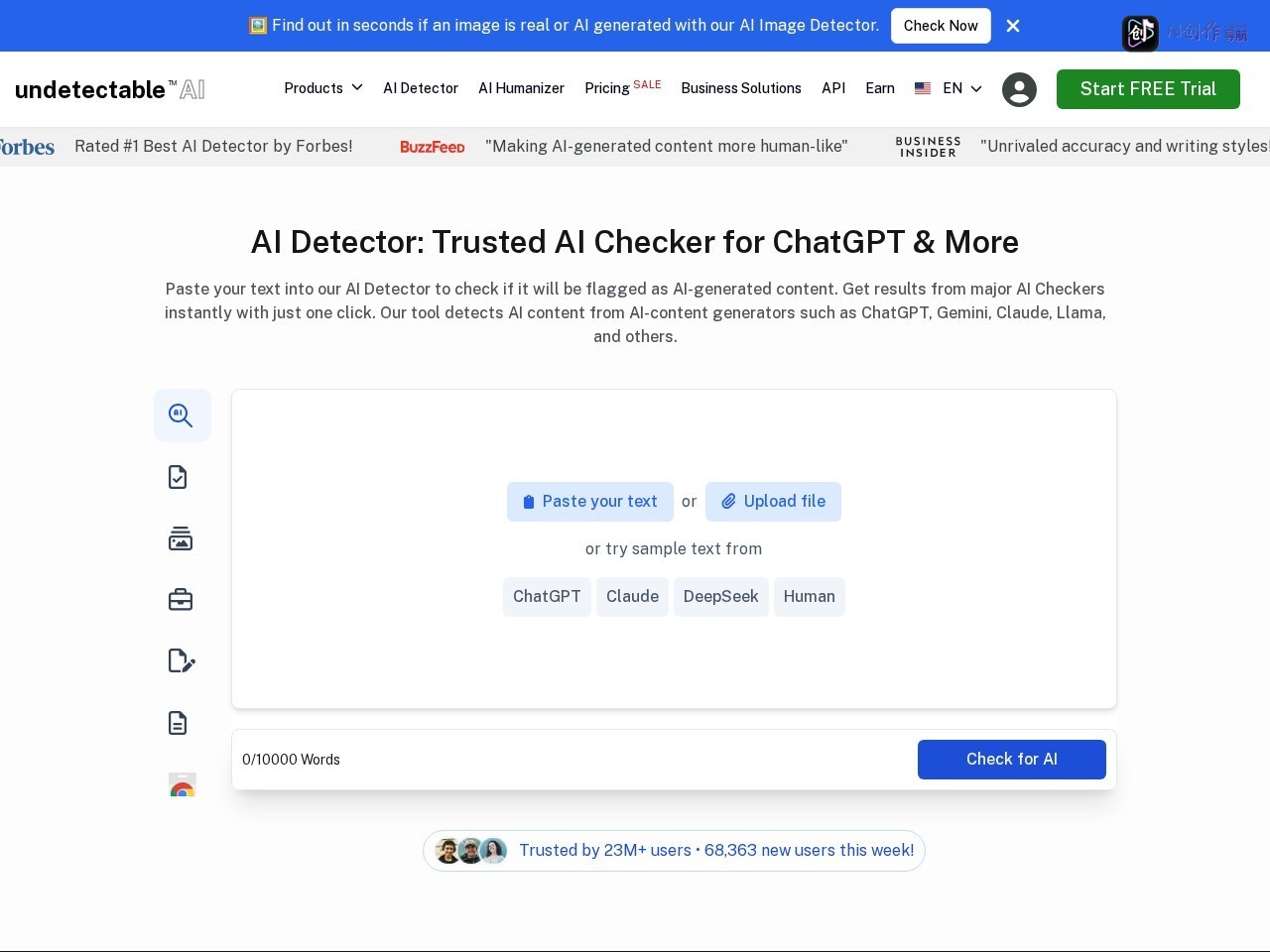Click the US flag language icon
The image size is (1270, 952).
coord(923,88)
